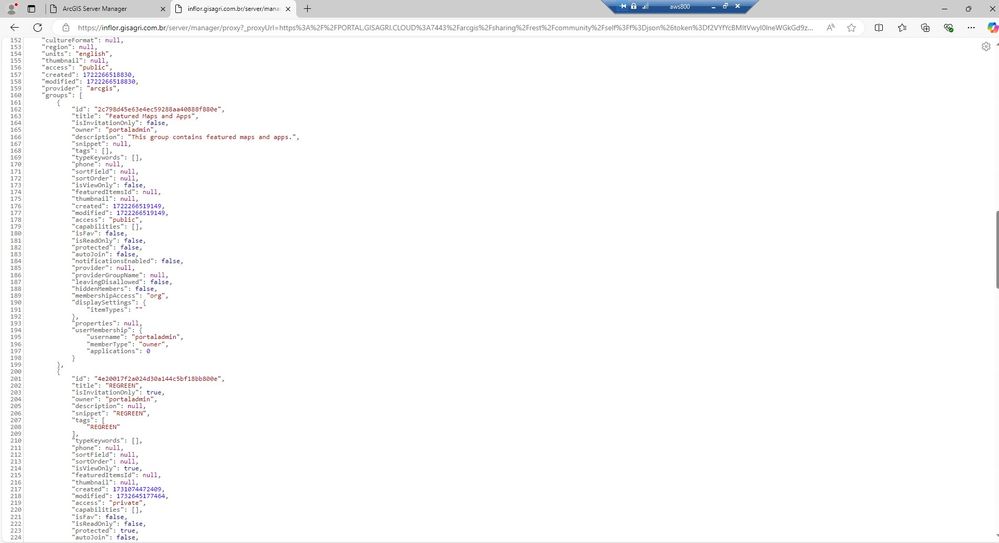View site information lock icon
Image resolution: width=999 pixels, height=543 pixels.
pos(66,28)
